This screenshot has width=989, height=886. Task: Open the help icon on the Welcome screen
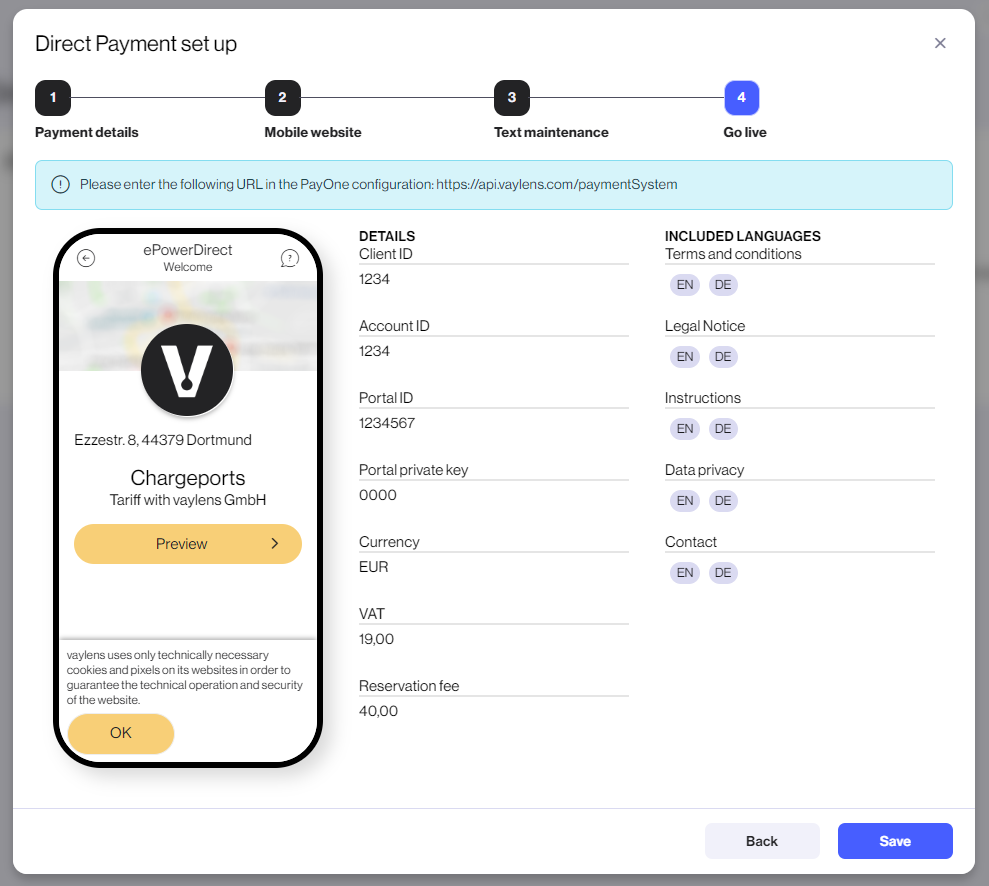(290, 257)
